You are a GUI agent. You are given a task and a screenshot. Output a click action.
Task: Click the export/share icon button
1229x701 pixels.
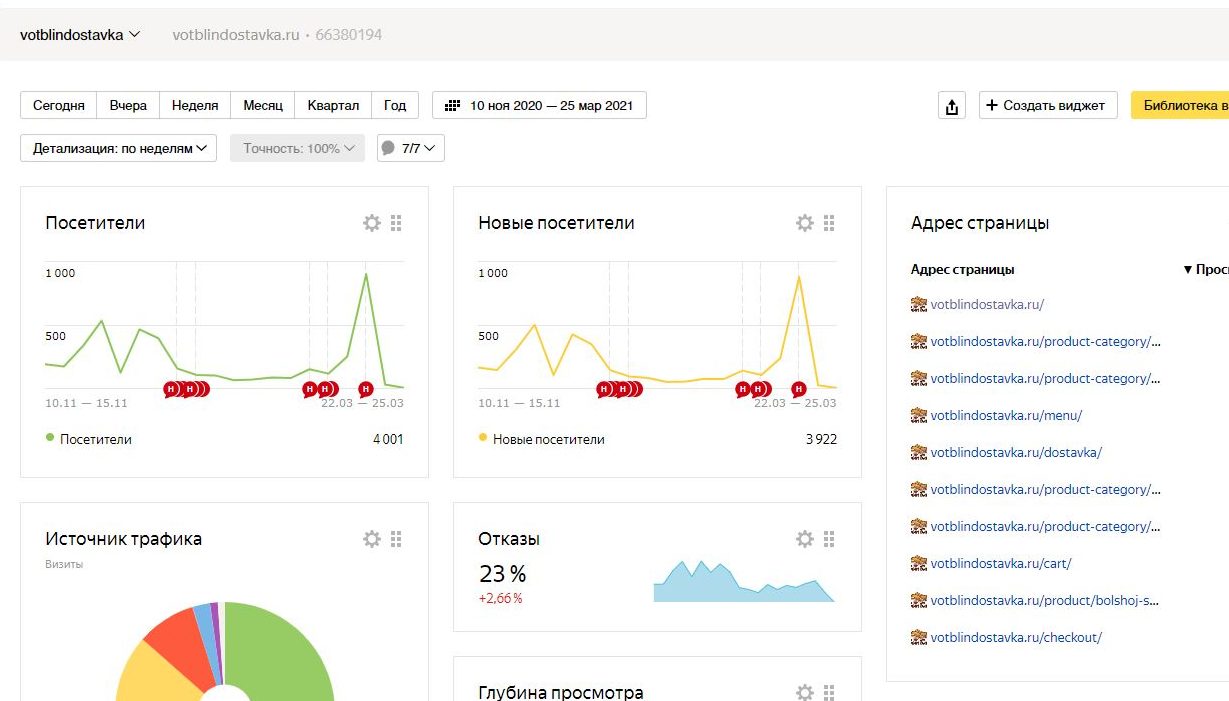951,106
